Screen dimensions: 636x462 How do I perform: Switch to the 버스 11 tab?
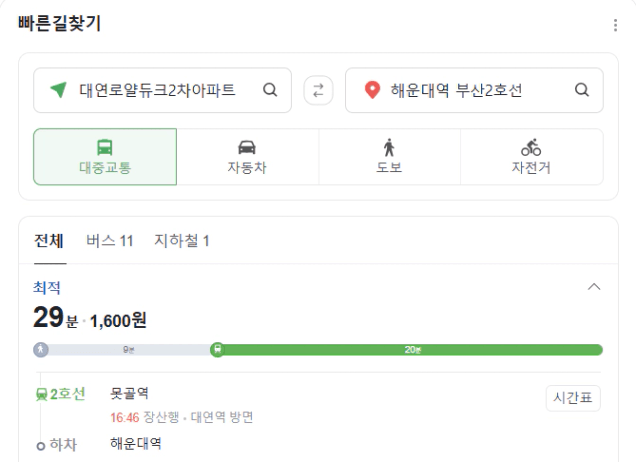[x=110, y=241]
